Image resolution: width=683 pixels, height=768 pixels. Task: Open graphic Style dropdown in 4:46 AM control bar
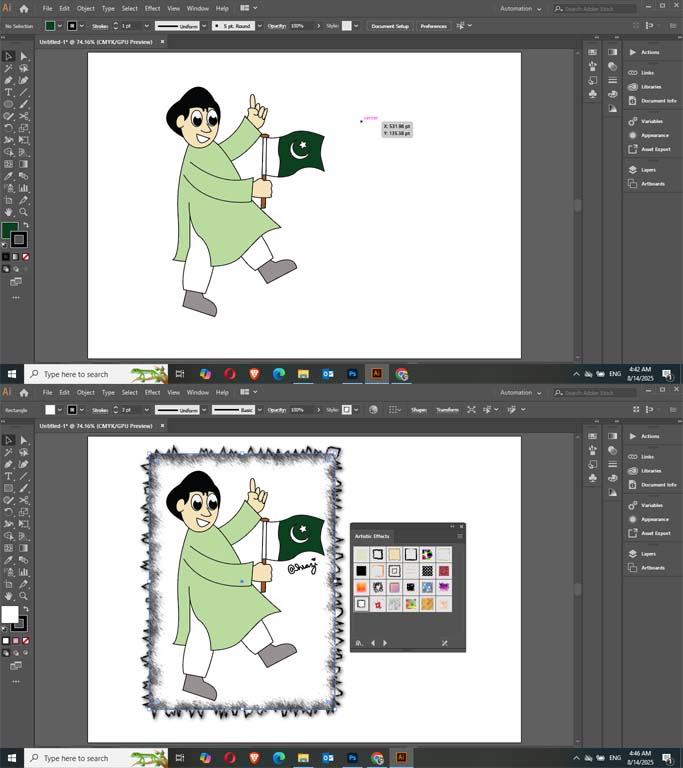(x=356, y=409)
